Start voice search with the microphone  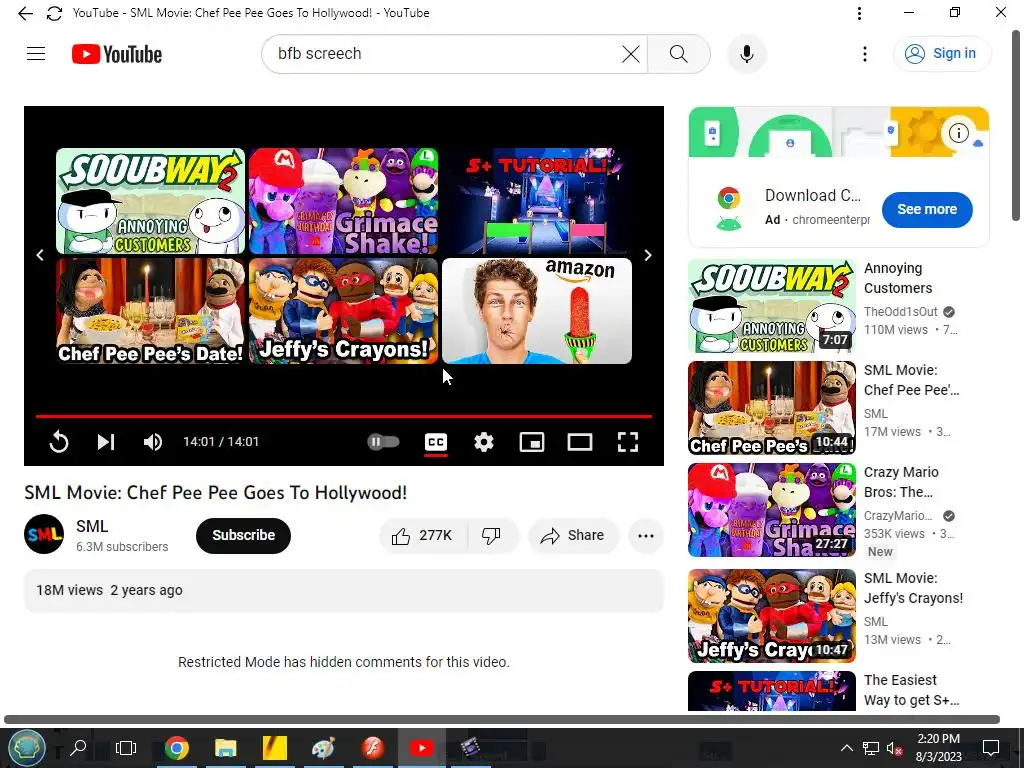click(746, 54)
